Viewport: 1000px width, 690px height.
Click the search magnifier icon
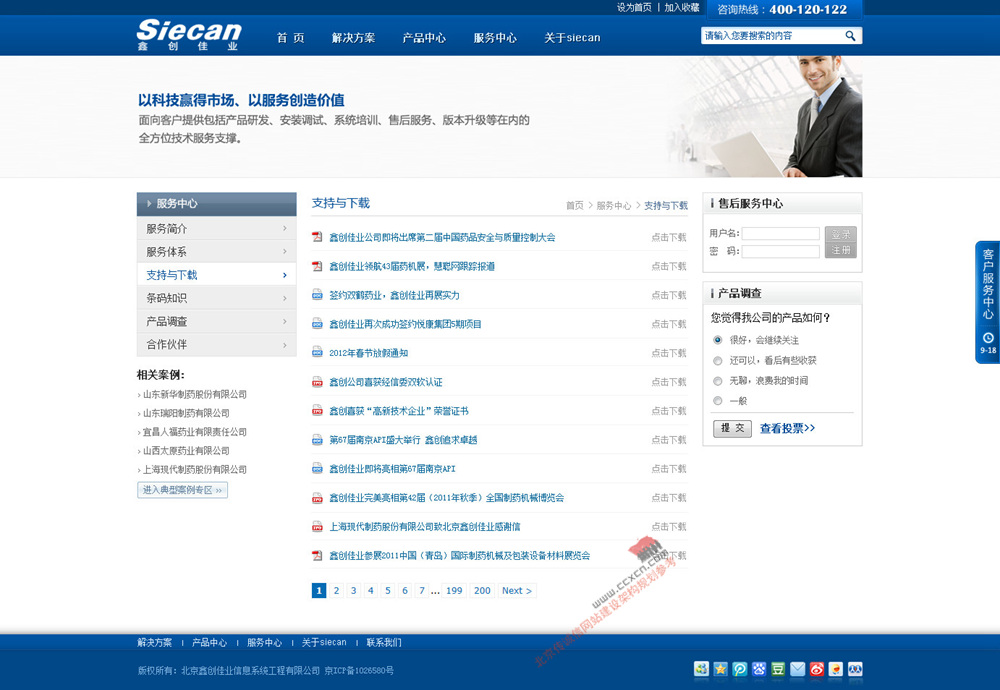850,36
